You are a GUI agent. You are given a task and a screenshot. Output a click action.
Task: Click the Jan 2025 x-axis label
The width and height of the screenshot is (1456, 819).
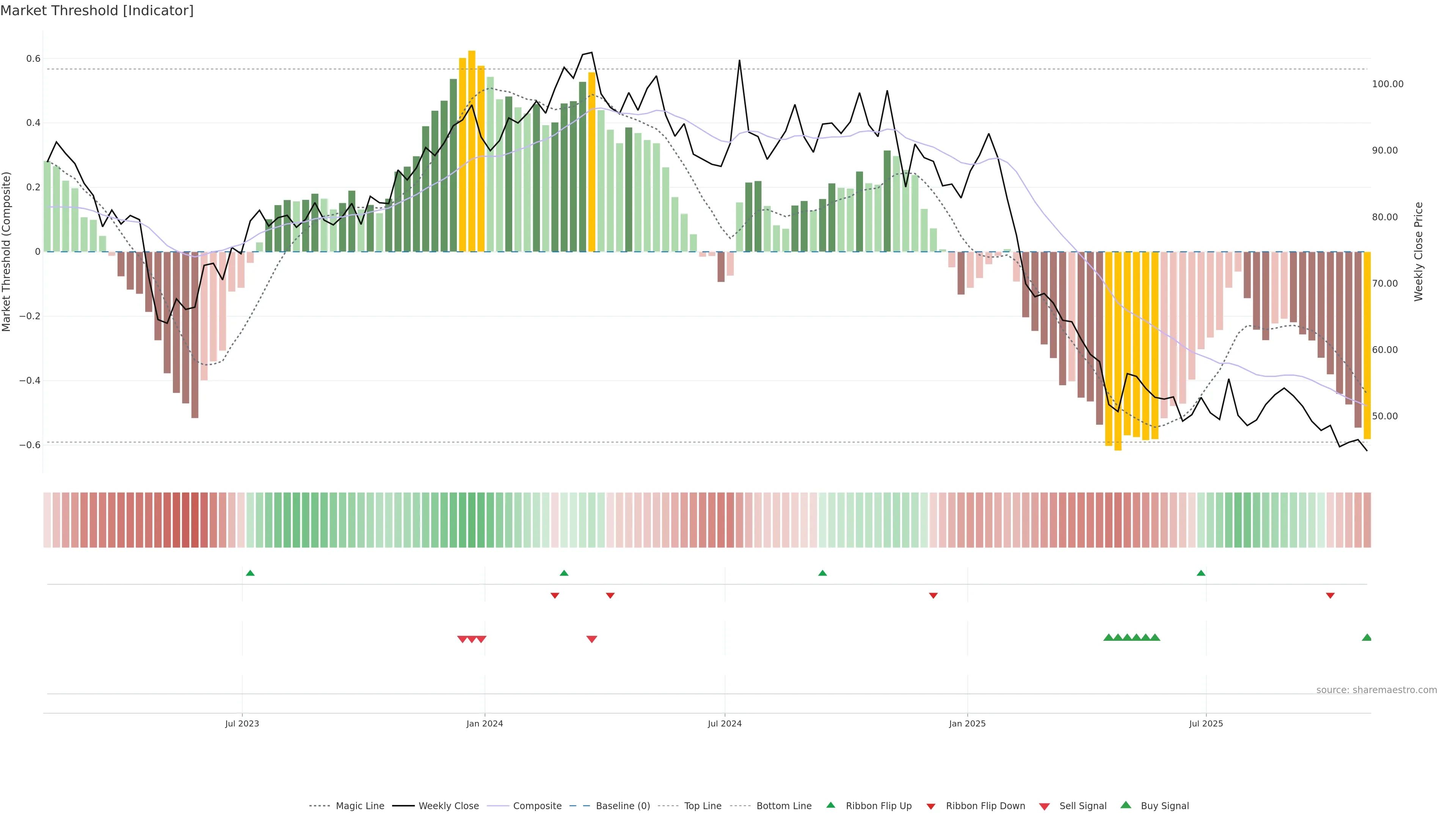[x=967, y=723]
